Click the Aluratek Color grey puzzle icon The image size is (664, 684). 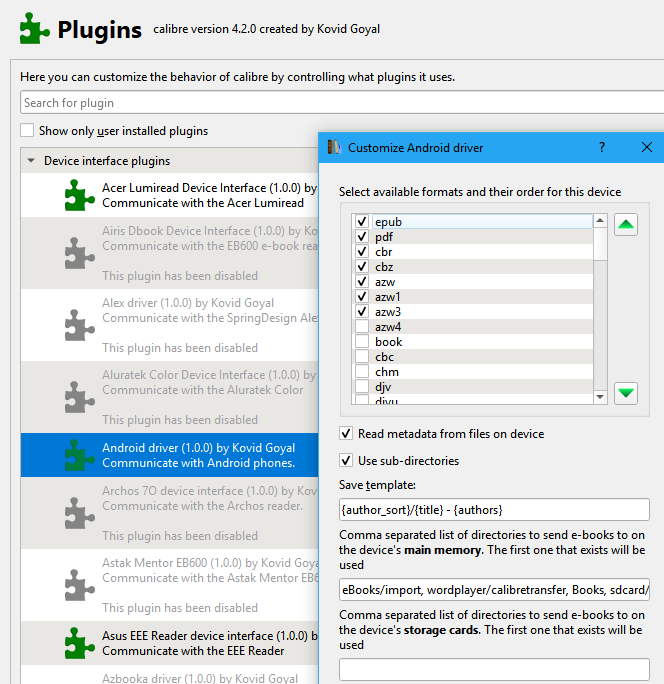point(79,397)
